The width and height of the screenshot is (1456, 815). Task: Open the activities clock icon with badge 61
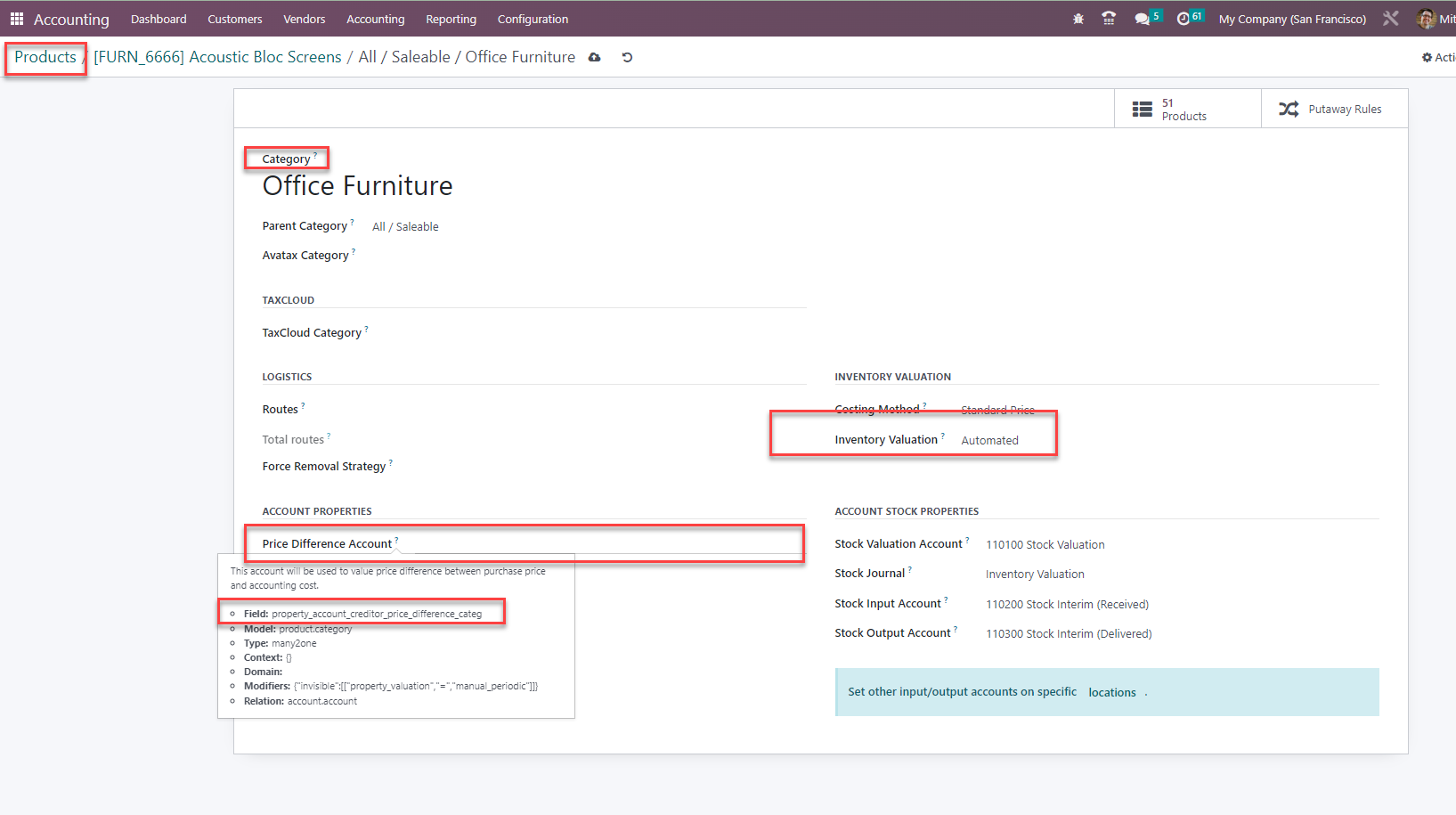(1189, 18)
